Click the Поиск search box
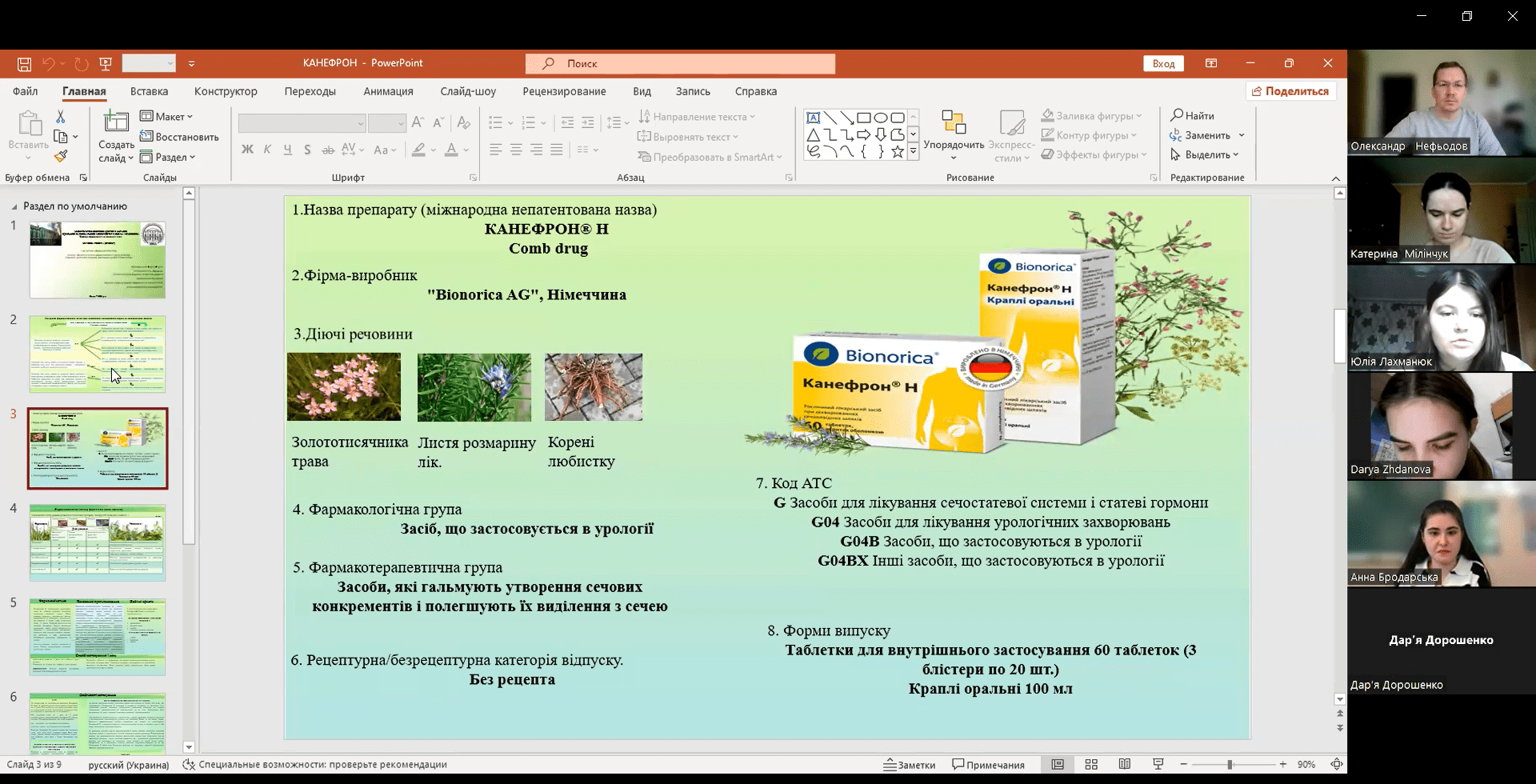Screen dimensions: 1536x784 pos(680,64)
